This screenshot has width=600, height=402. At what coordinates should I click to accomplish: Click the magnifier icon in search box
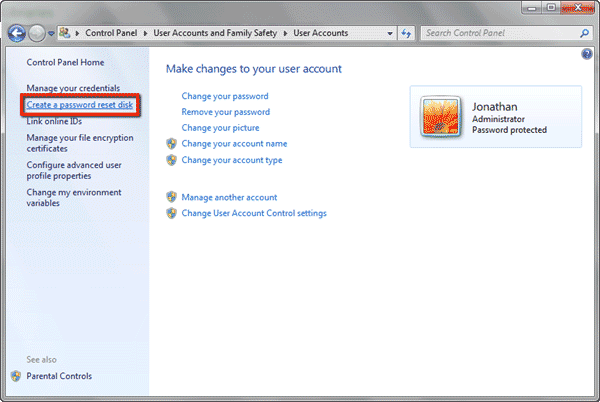(585, 33)
